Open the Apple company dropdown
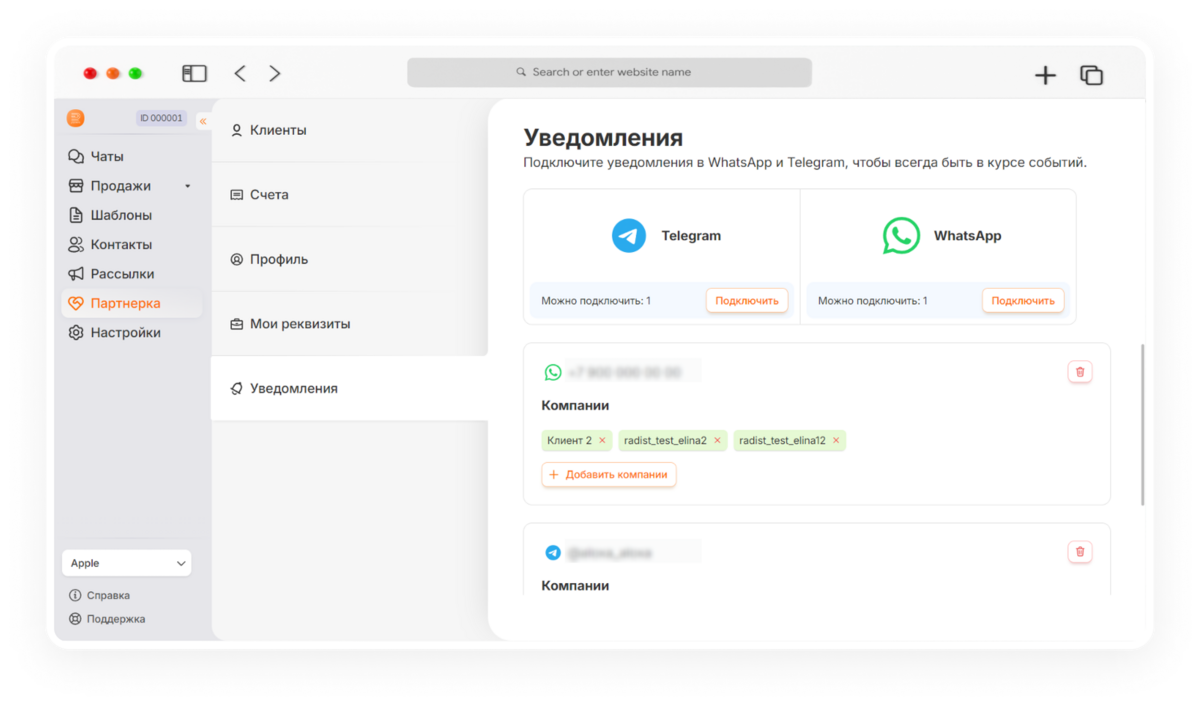Image resolution: width=1200 pixels, height=704 pixels. (127, 563)
